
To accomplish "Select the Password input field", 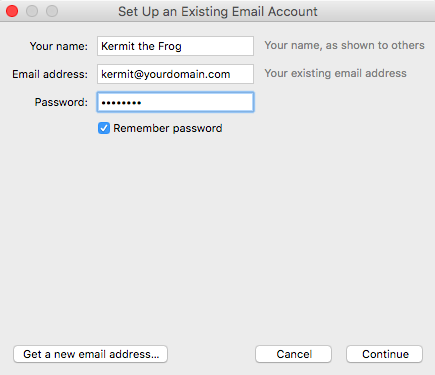I will pos(175,102).
